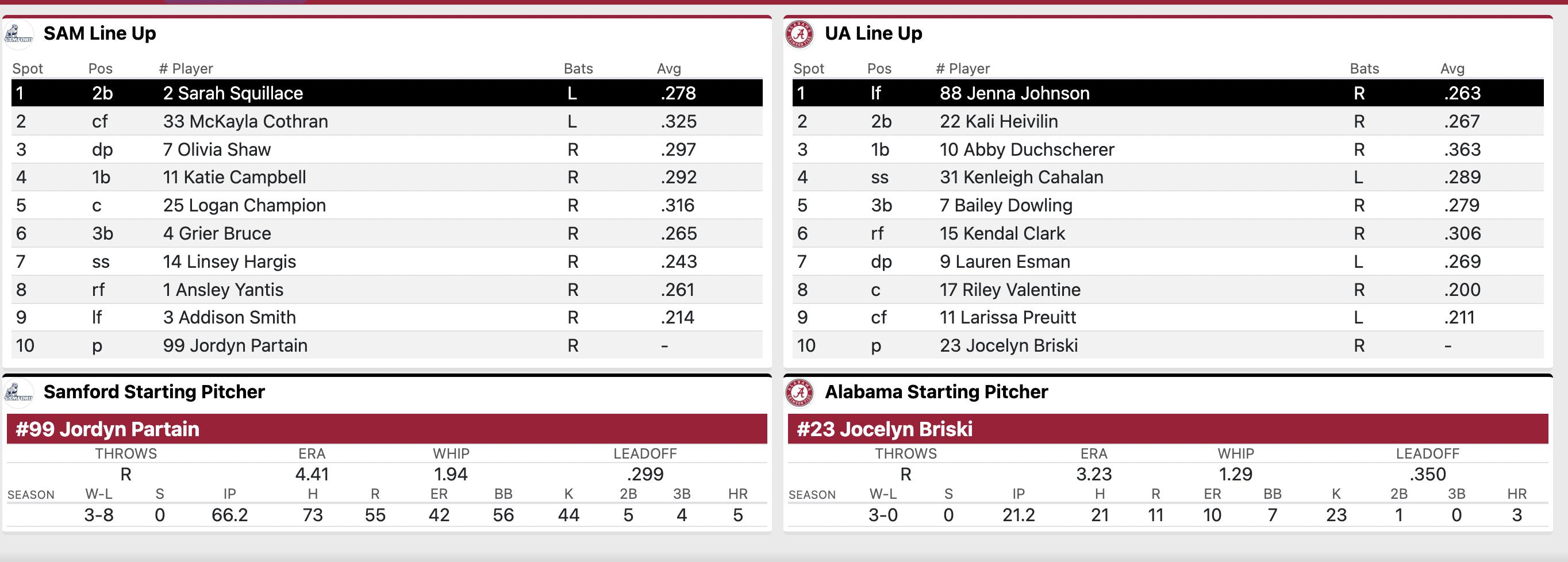Select Katie Campbell at first base

pyautogui.click(x=386, y=177)
